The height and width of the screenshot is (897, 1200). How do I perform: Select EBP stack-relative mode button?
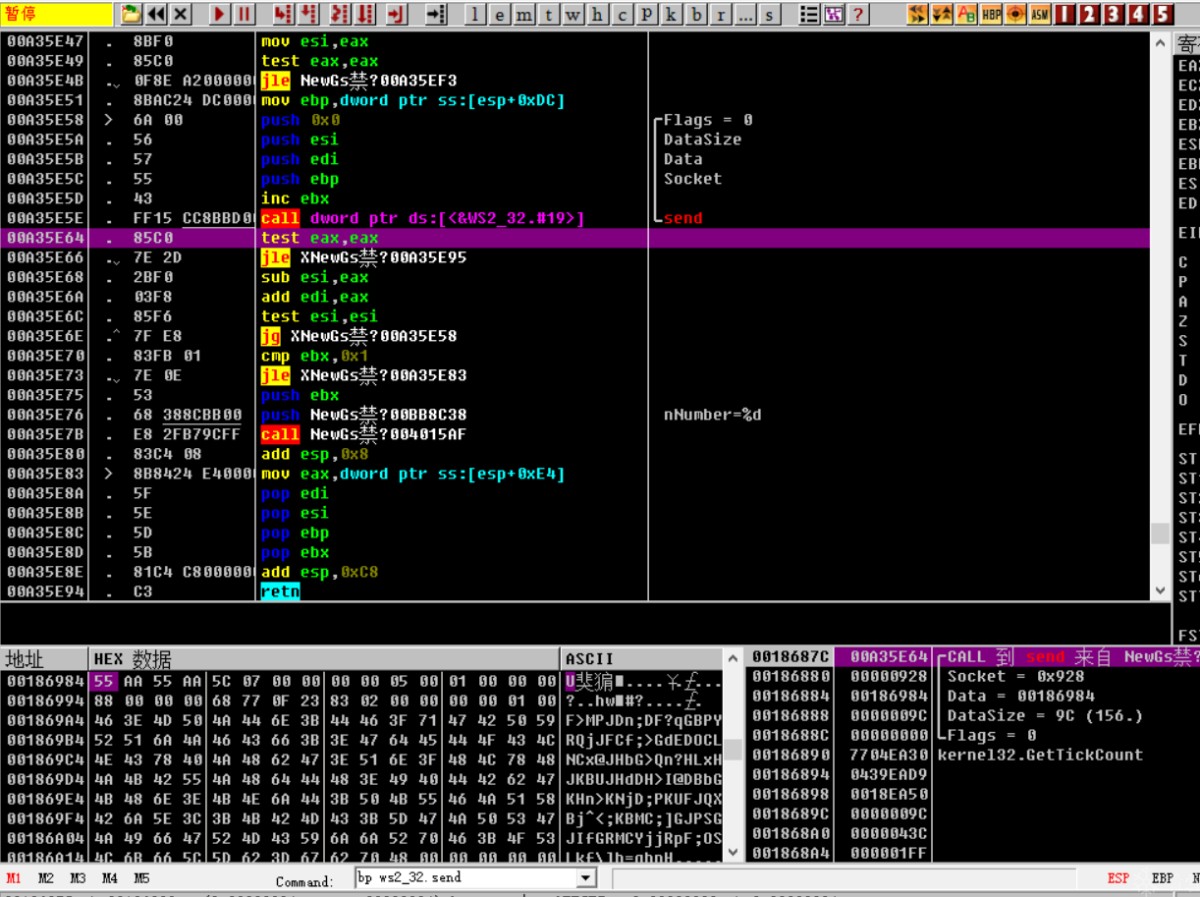[x=1162, y=879]
